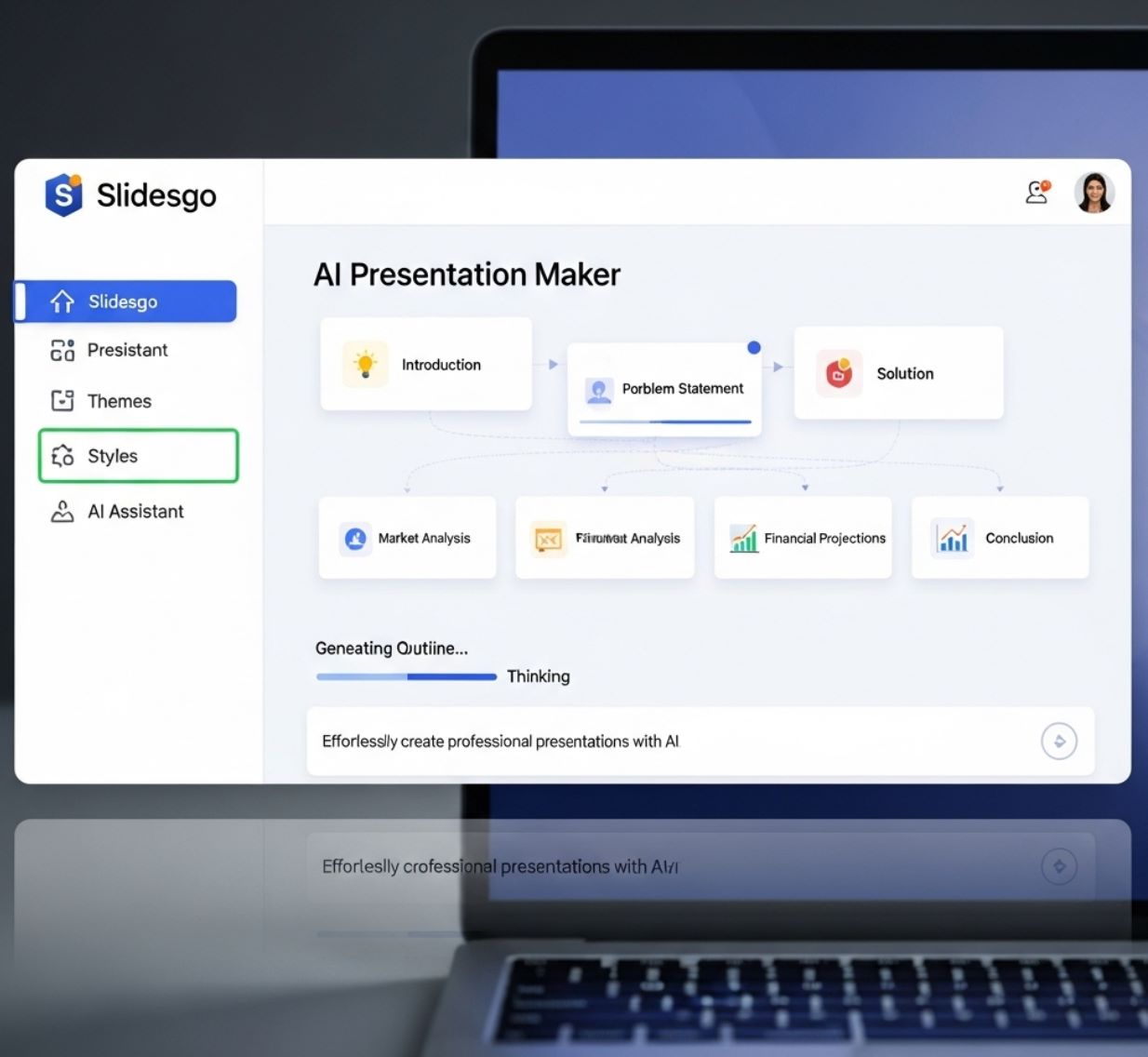Select the Porblem Statement card
This screenshot has height=1057, width=1148.
[x=664, y=389]
